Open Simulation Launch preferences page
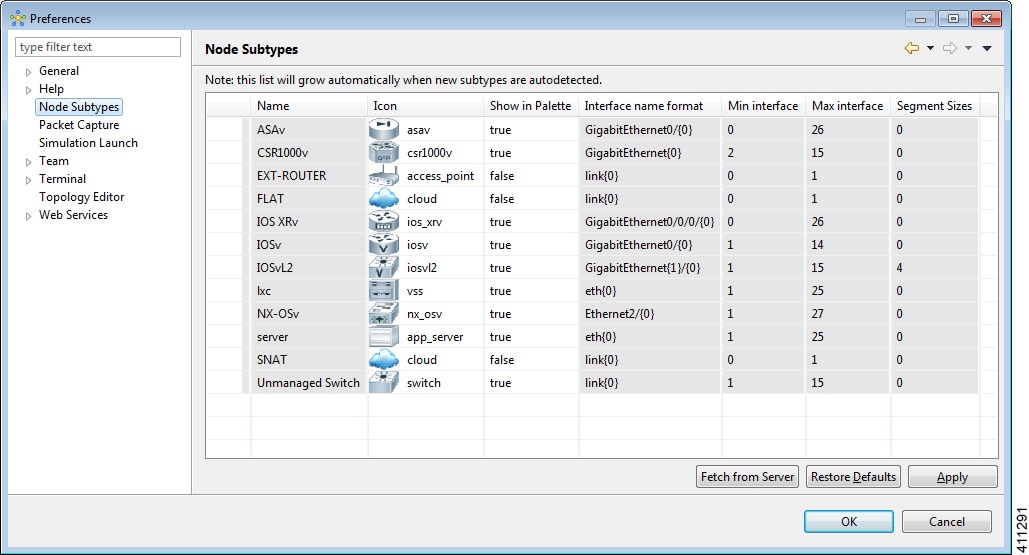1029x555 pixels. pyautogui.click(x=88, y=142)
